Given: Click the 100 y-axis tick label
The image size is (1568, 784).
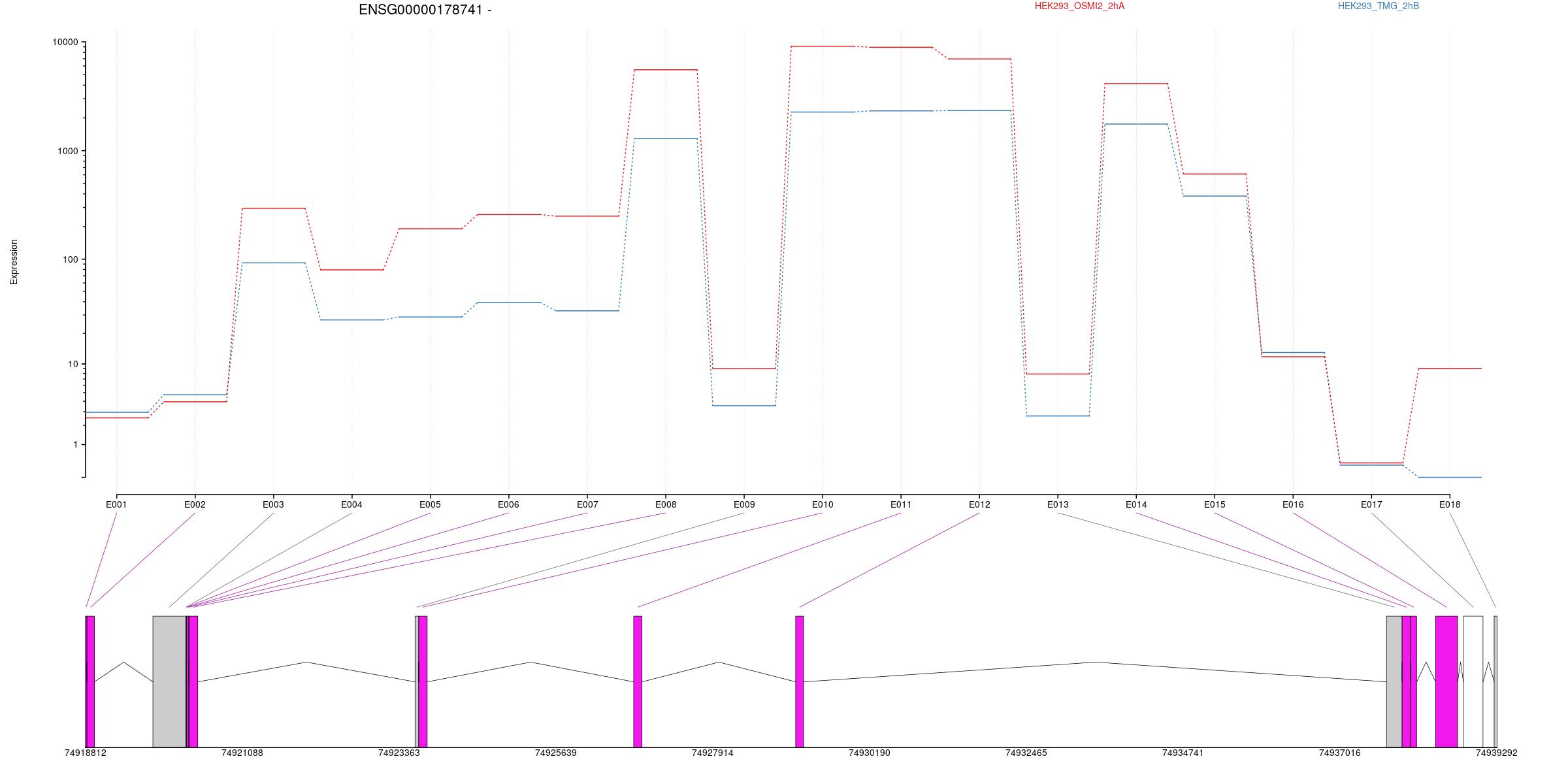Looking at the screenshot, I should point(70,259).
